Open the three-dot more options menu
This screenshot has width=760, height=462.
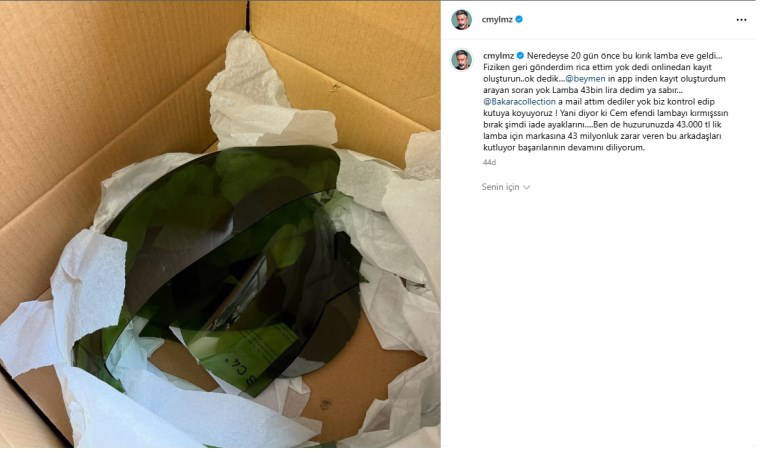[x=741, y=20]
